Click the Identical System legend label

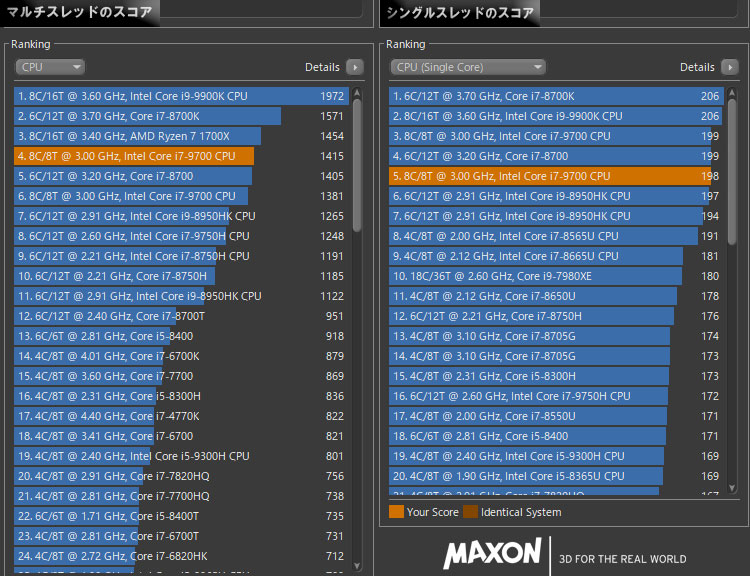point(521,512)
